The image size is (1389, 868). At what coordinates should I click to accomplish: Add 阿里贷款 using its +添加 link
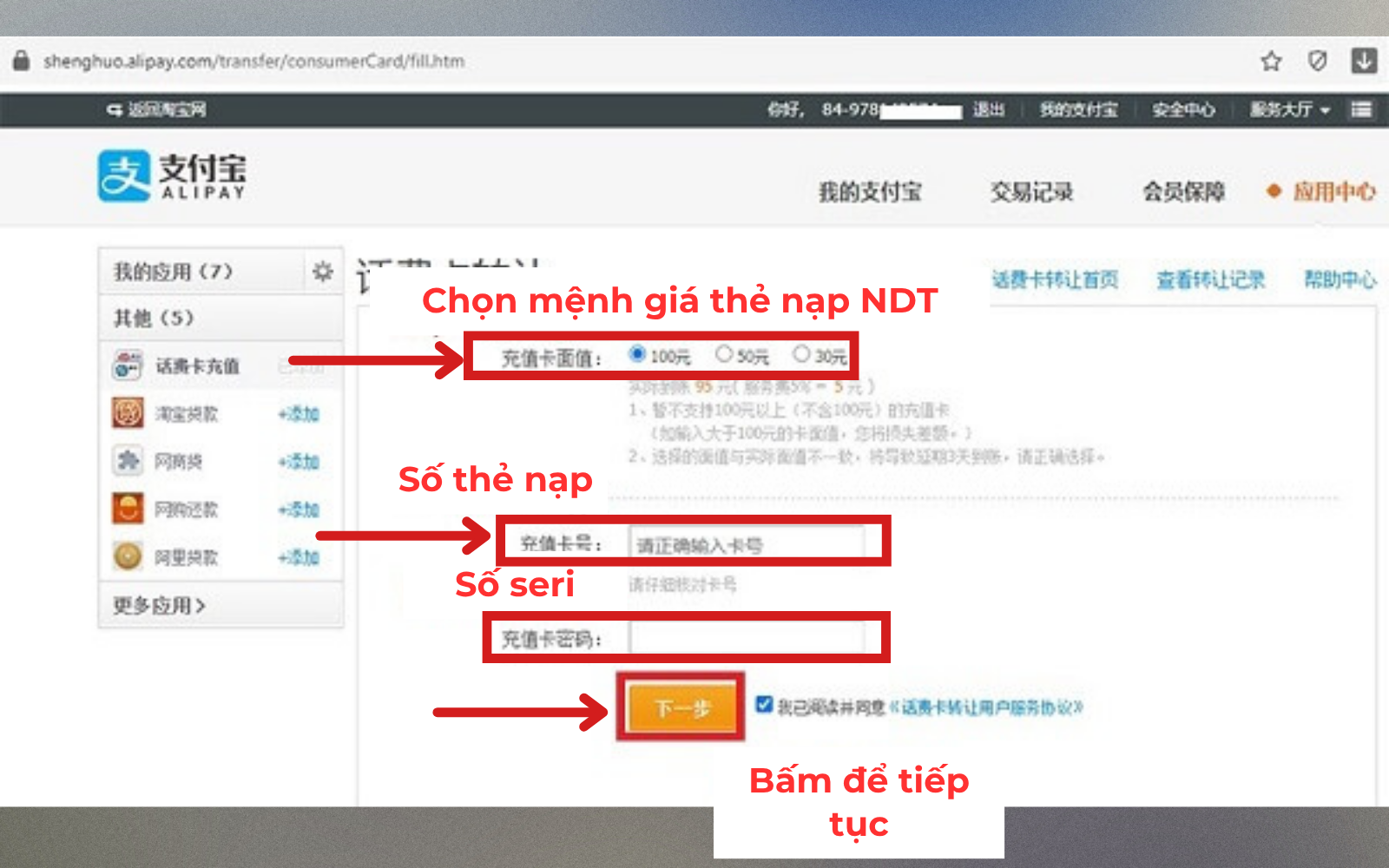tap(299, 557)
